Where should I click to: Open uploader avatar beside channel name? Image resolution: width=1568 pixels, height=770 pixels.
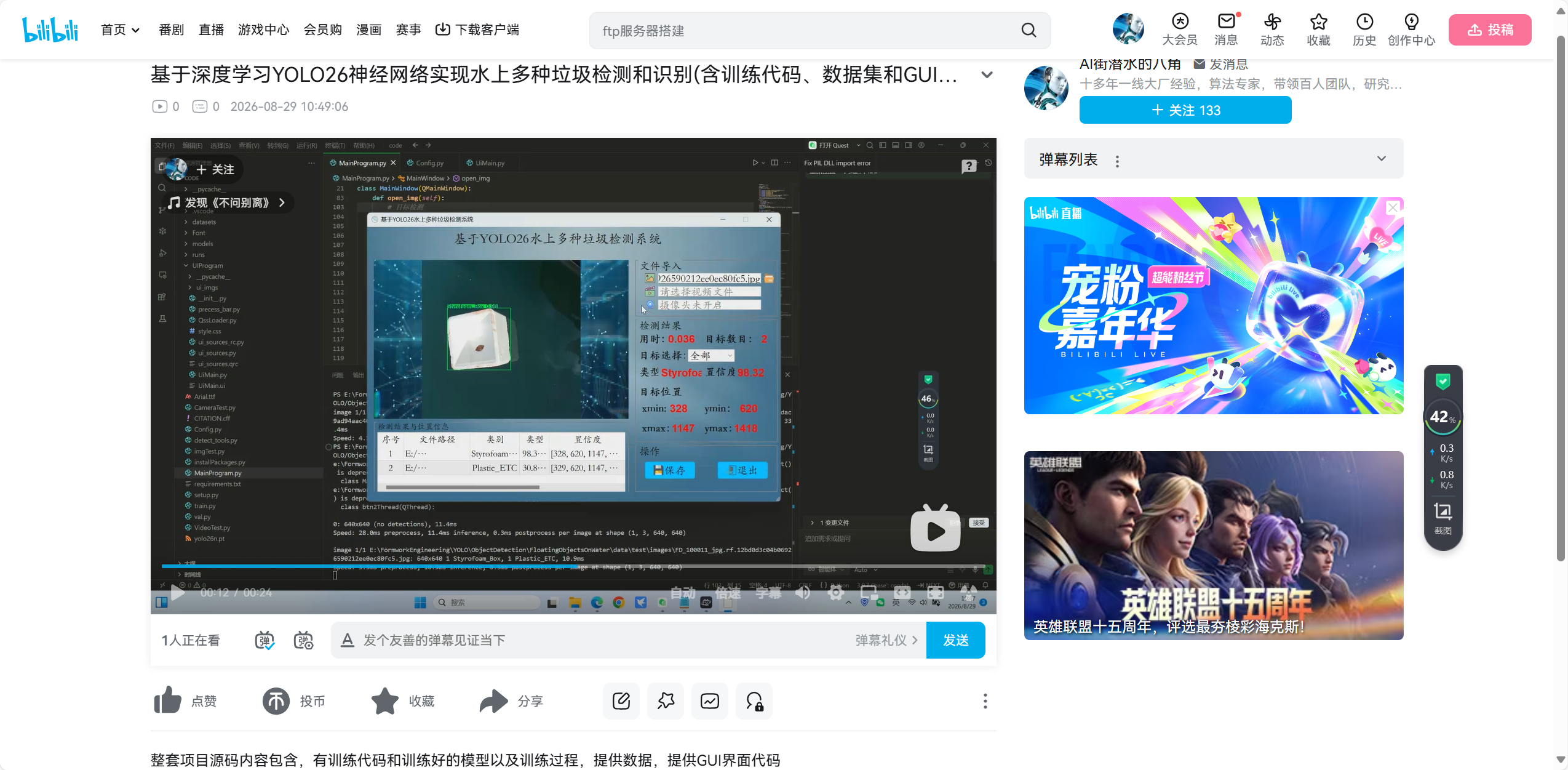tap(1046, 88)
